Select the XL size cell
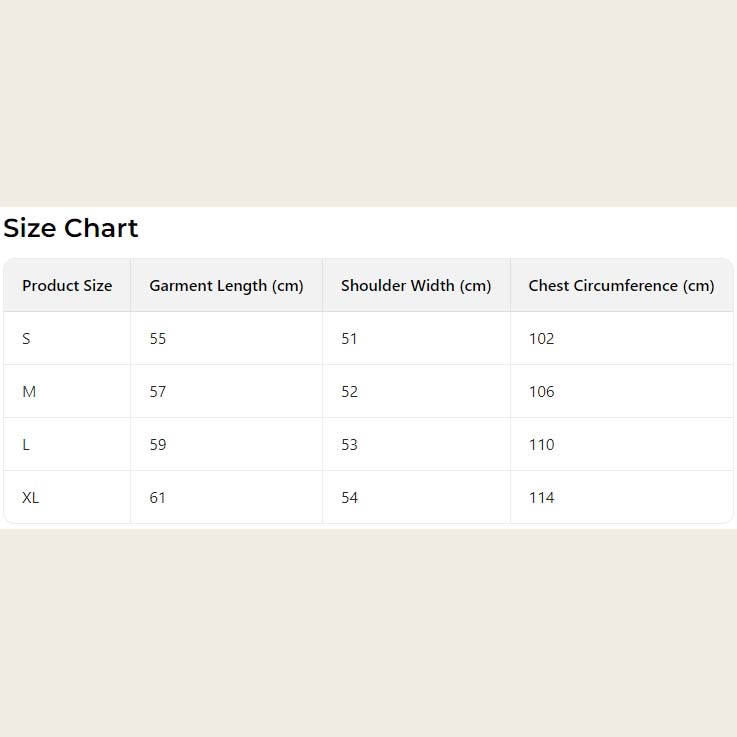The image size is (737, 737). (x=31, y=498)
